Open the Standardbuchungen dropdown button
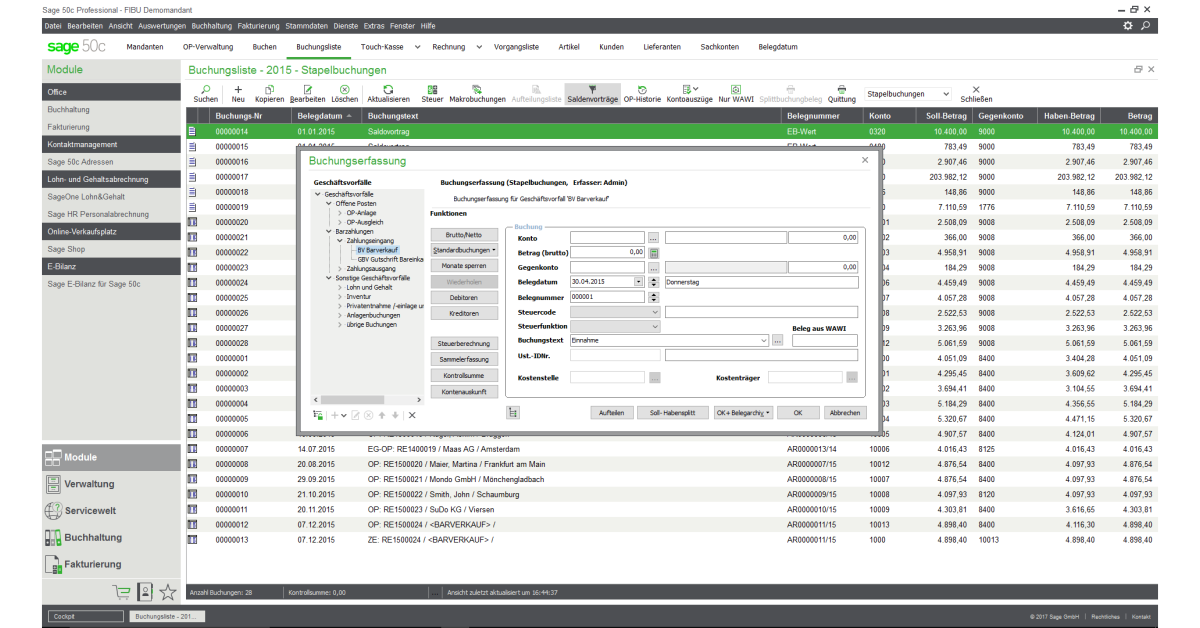This screenshot has width=1200, height=628. (x=463, y=250)
